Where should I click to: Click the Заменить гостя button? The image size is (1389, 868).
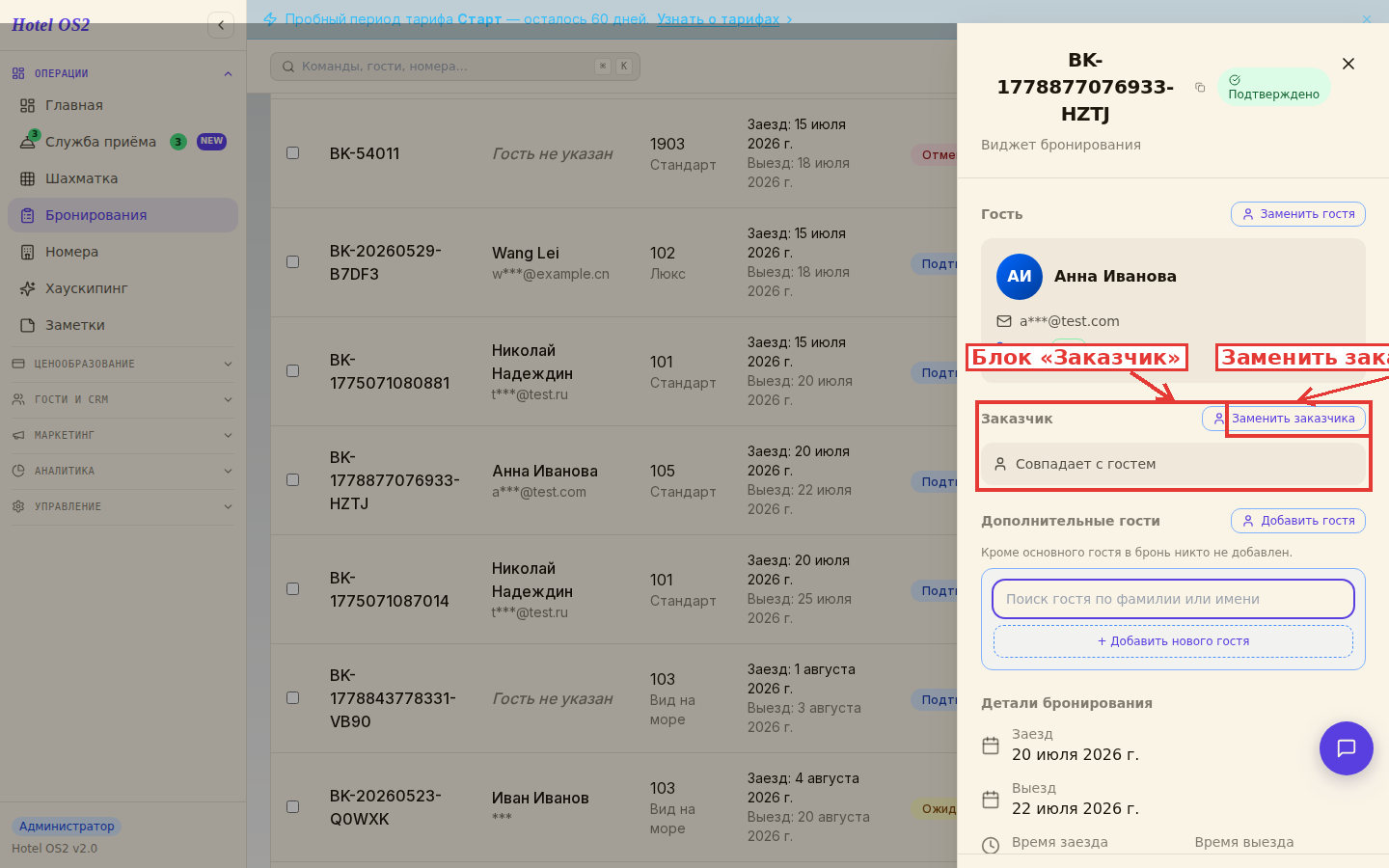click(x=1298, y=214)
